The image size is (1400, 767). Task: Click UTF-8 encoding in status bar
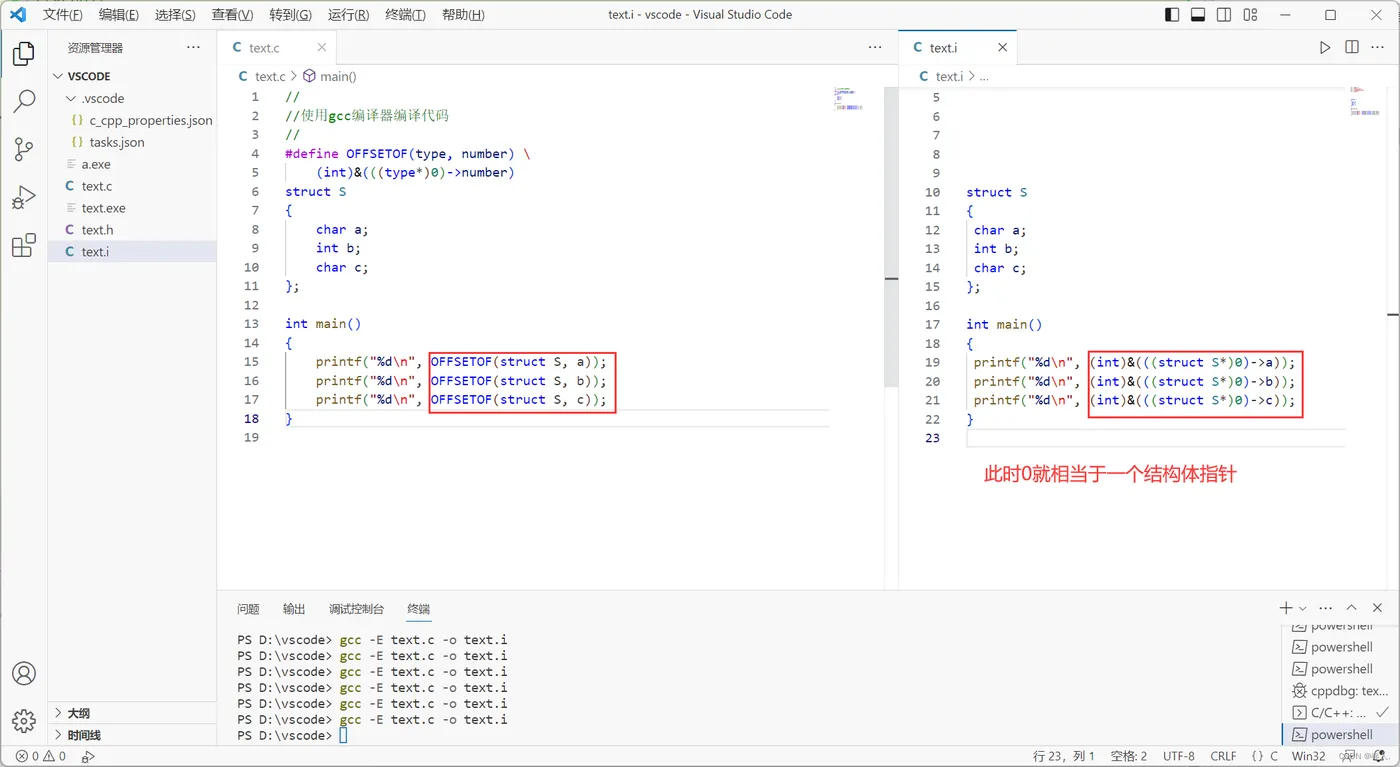pos(1179,756)
